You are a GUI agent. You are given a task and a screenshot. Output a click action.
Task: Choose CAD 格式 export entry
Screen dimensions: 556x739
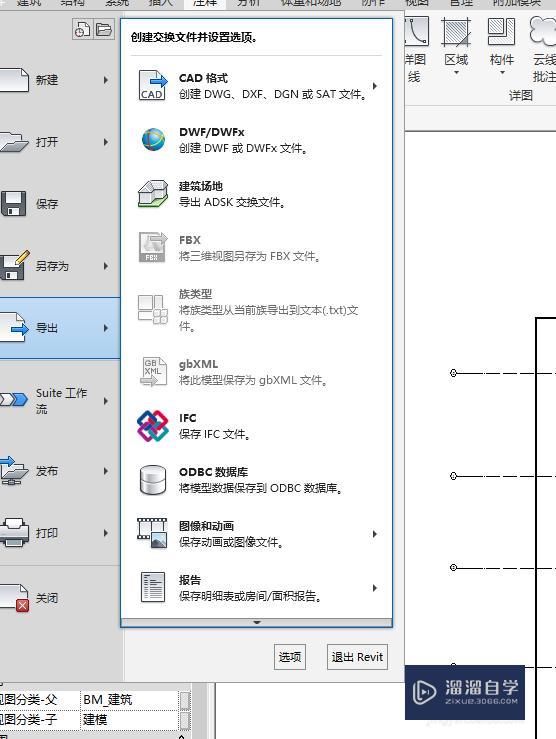click(256, 86)
